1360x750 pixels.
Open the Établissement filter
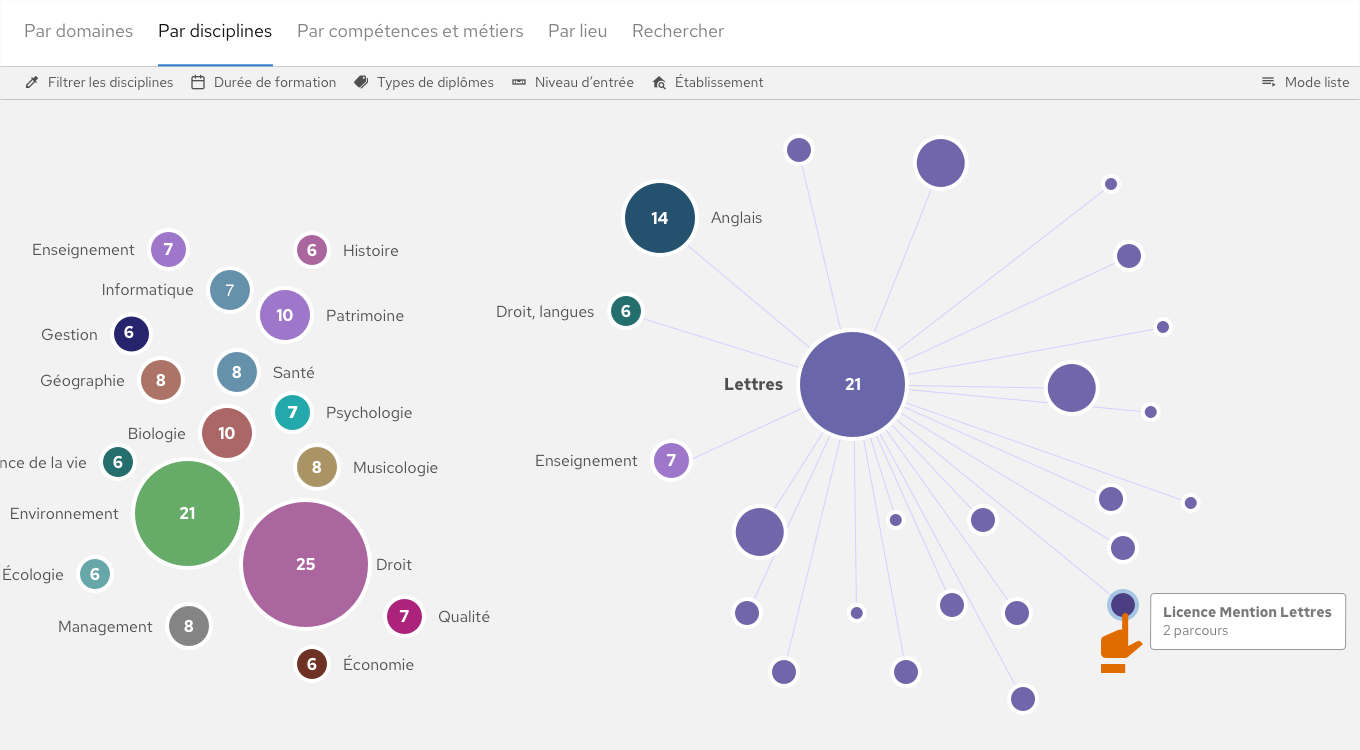(x=708, y=82)
